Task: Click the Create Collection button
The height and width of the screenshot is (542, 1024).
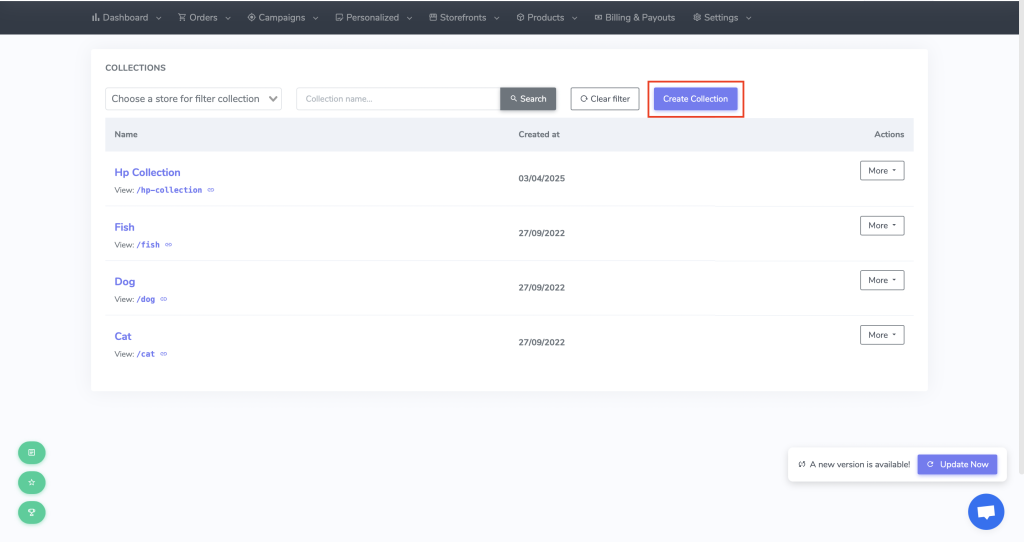Action: 695,99
